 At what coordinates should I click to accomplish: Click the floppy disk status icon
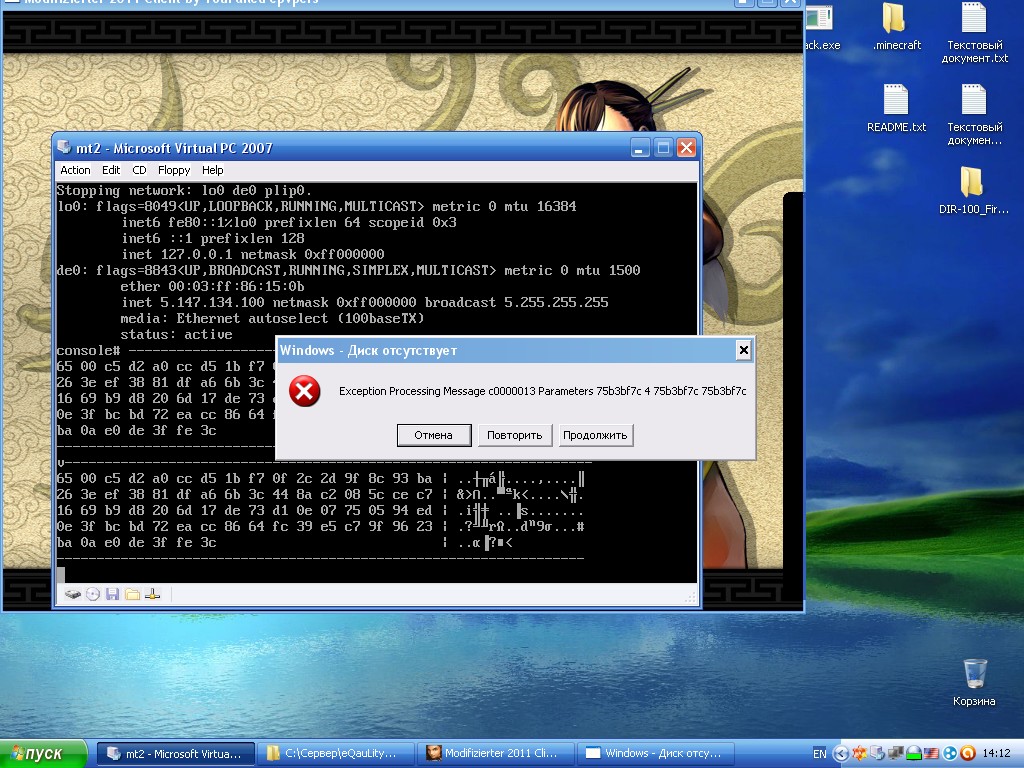(112, 594)
